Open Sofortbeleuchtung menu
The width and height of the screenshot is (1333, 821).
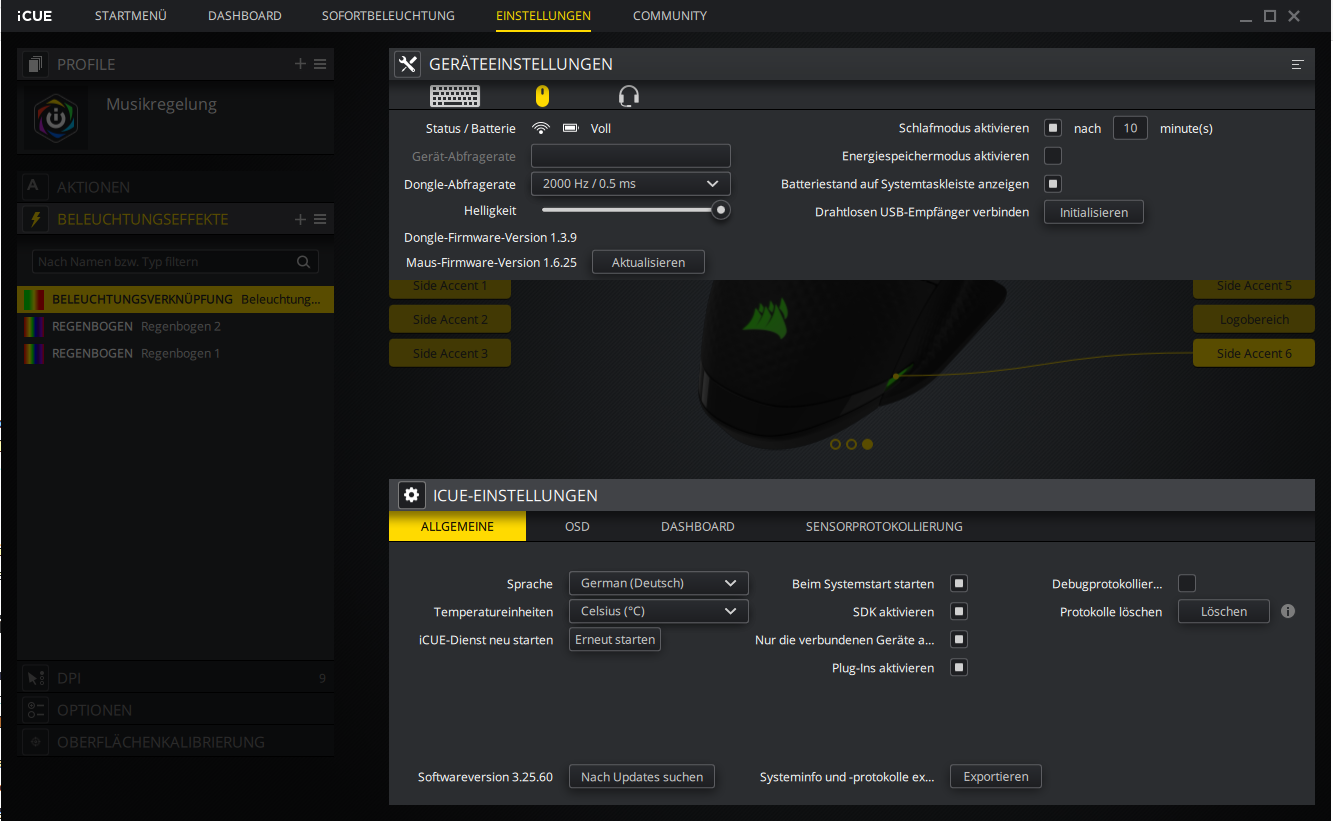388,16
